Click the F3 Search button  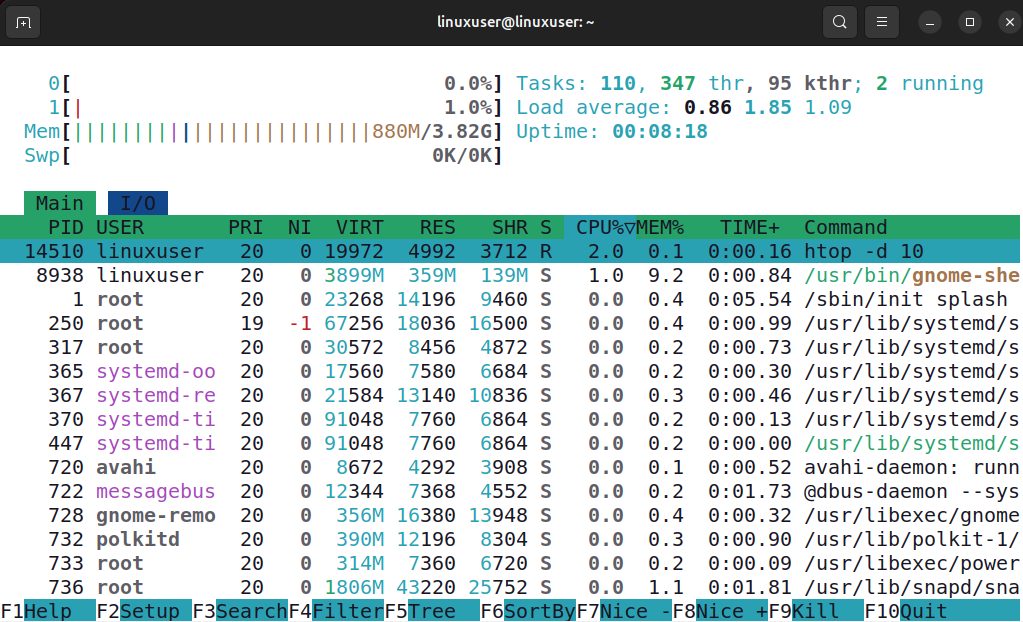coord(240,611)
